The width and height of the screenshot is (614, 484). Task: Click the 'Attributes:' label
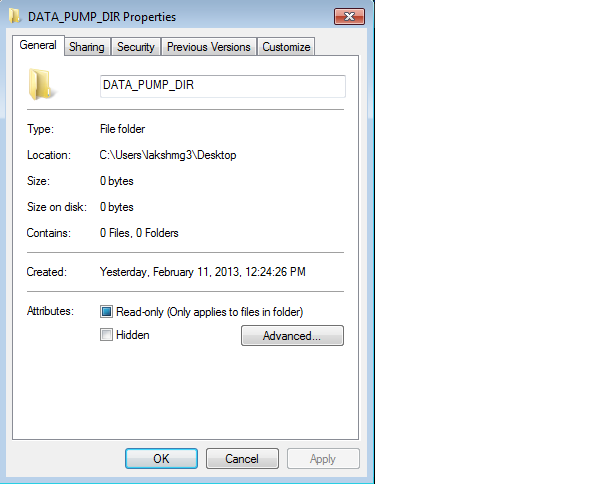pos(50,311)
